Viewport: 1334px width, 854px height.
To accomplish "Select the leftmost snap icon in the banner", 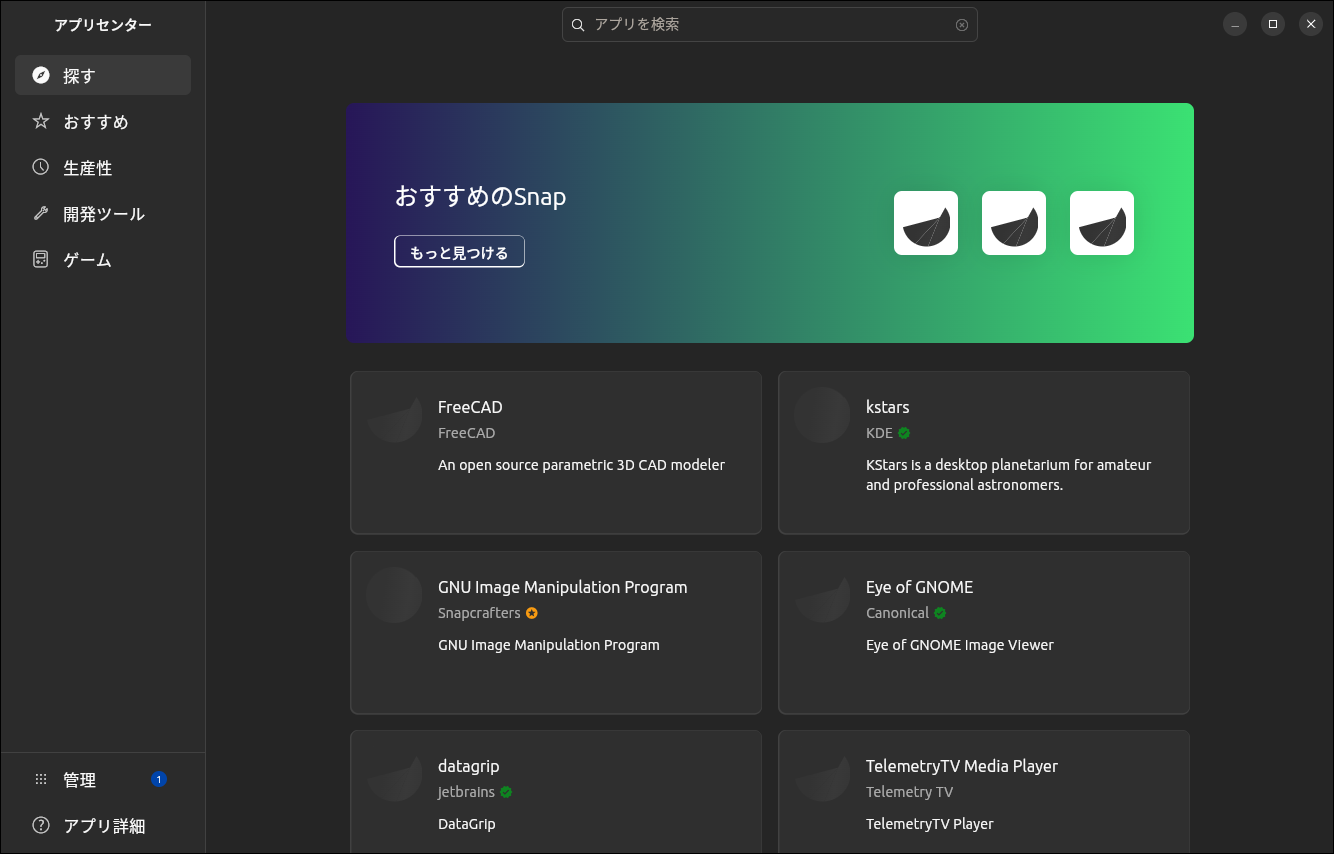I will pyautogui.click(x=926, y=223).
